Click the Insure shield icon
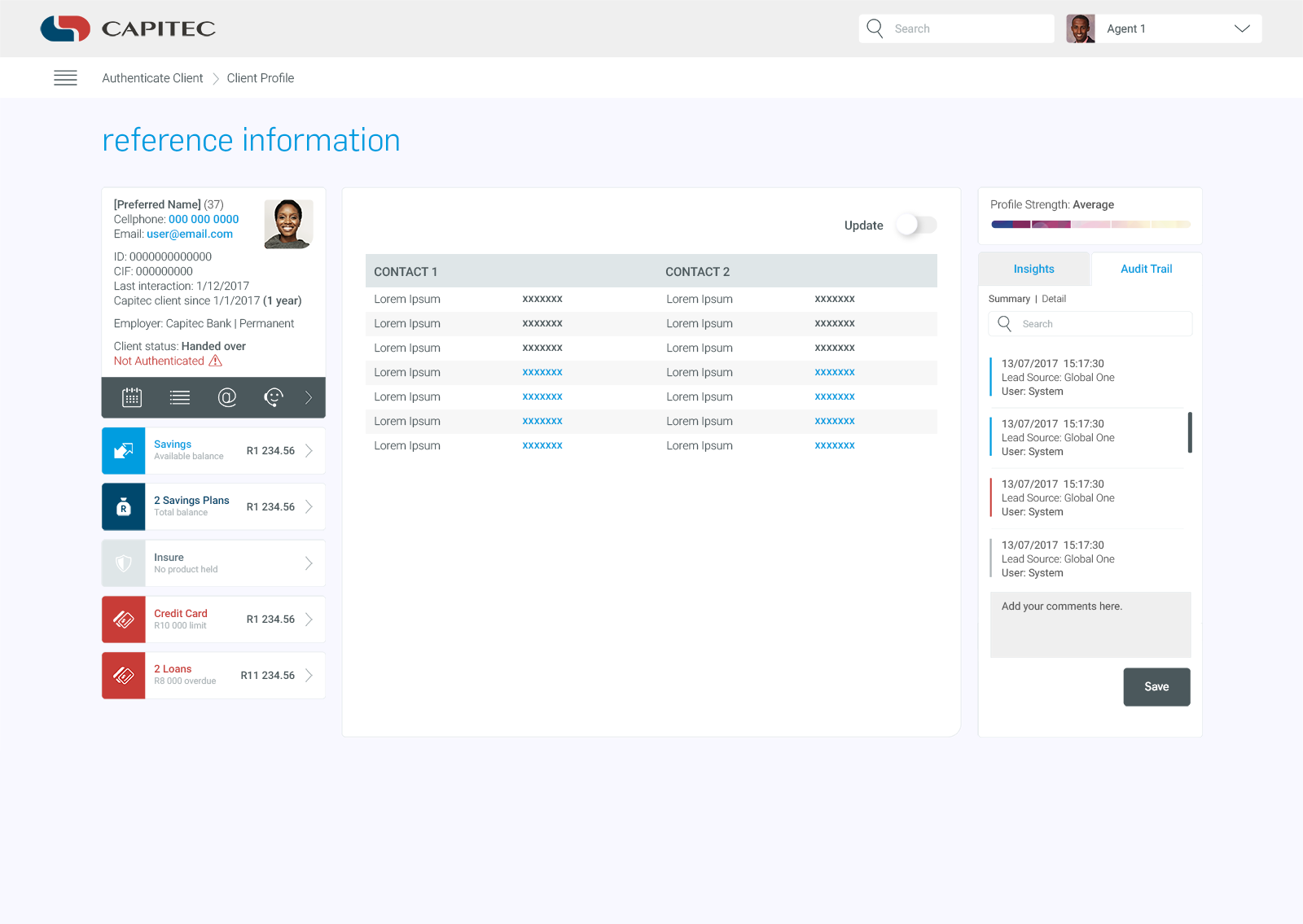1303x924 pixels. pyautogui.click(x=124, y=563)
